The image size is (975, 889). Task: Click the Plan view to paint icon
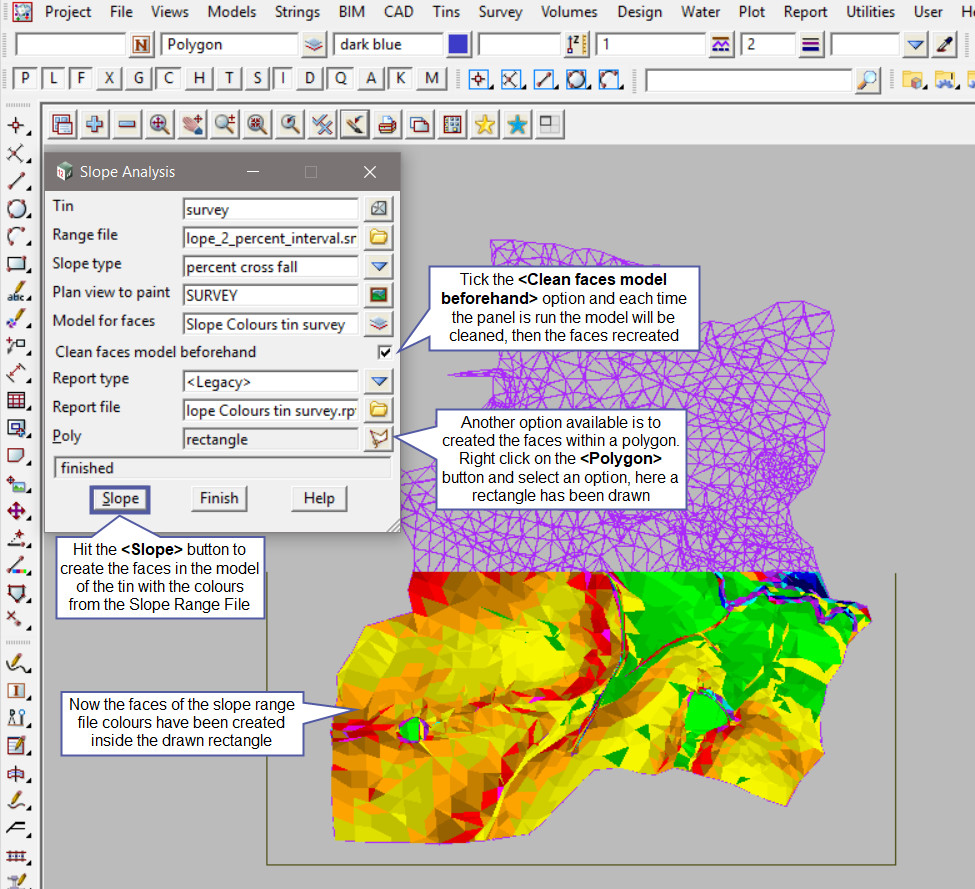pos(379,295)
